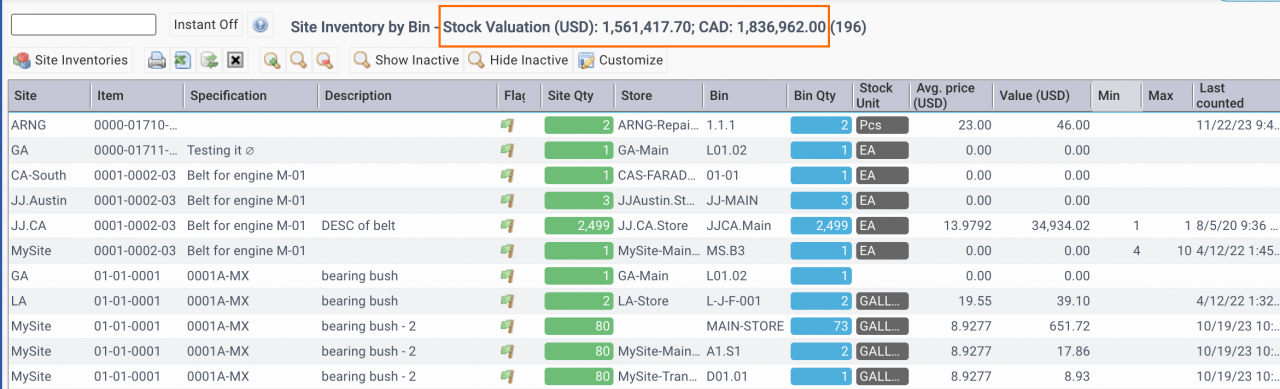Click the black X clear icon

235,60
